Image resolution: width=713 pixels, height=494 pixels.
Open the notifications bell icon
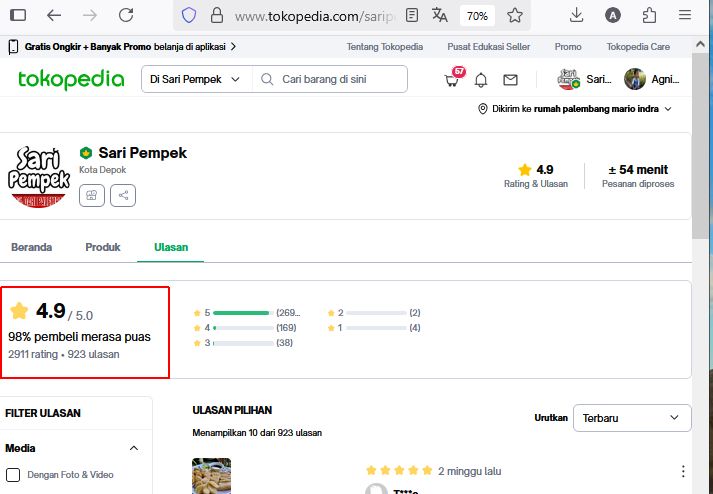click(x=481, y=80)
